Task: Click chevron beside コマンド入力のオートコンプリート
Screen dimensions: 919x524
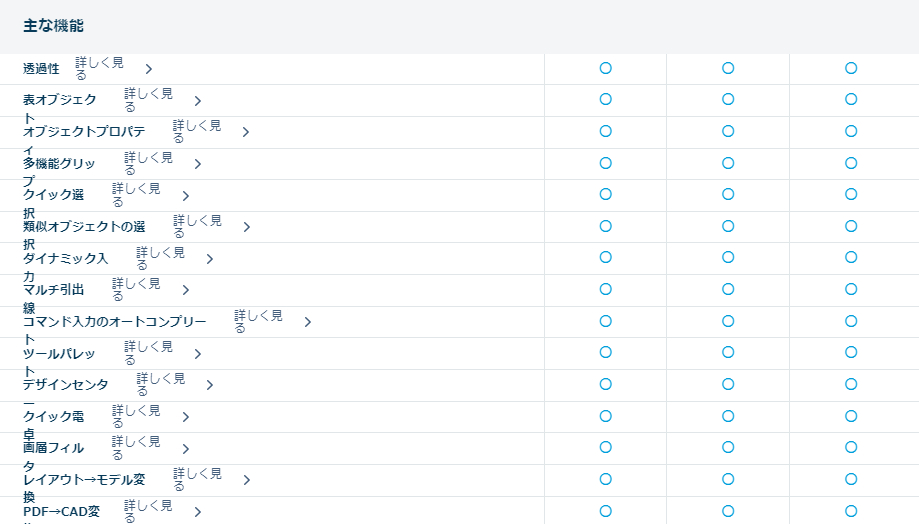Action: pyautogui.click(x=308, y=322)
